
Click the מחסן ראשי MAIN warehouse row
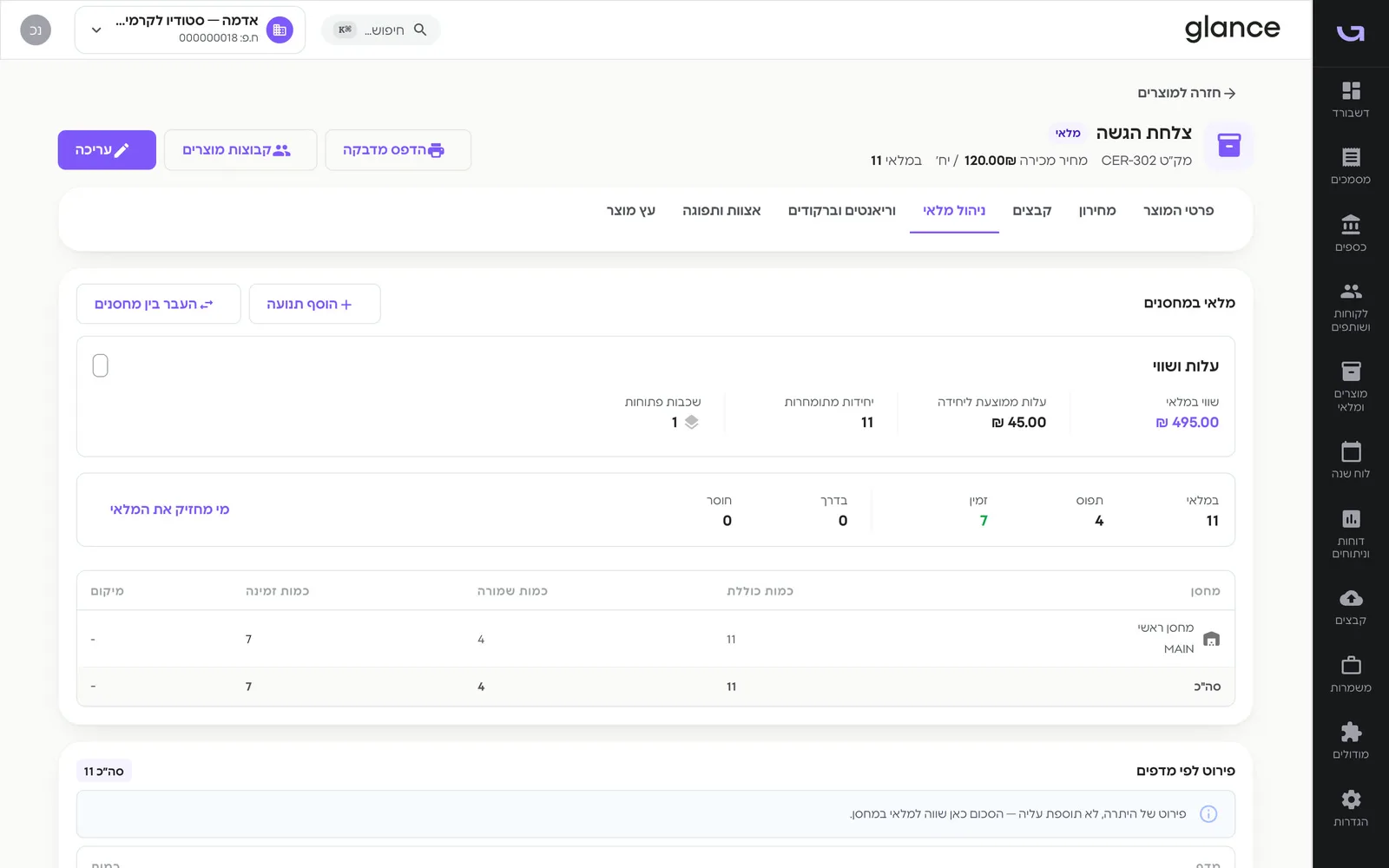[655, 639]
